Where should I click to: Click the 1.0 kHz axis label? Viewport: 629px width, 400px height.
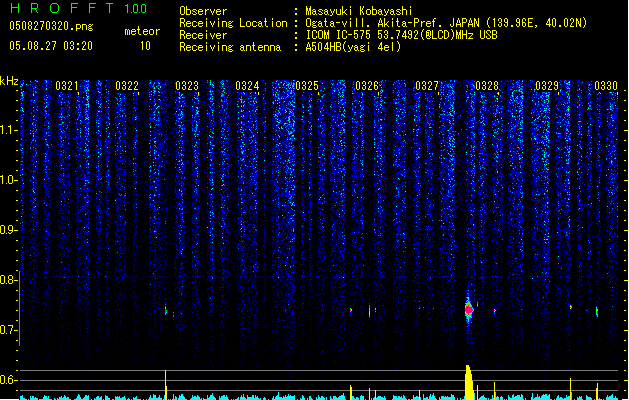(8, 180)
